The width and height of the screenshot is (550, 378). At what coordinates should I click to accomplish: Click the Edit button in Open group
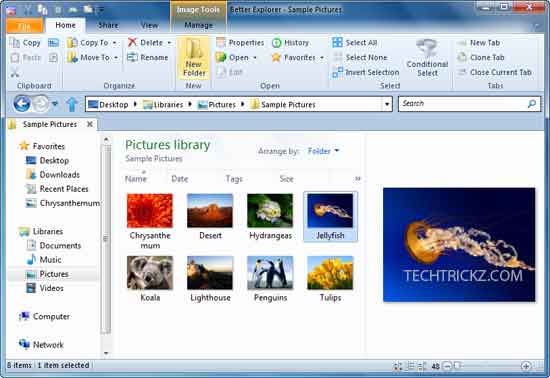point(230,72)
